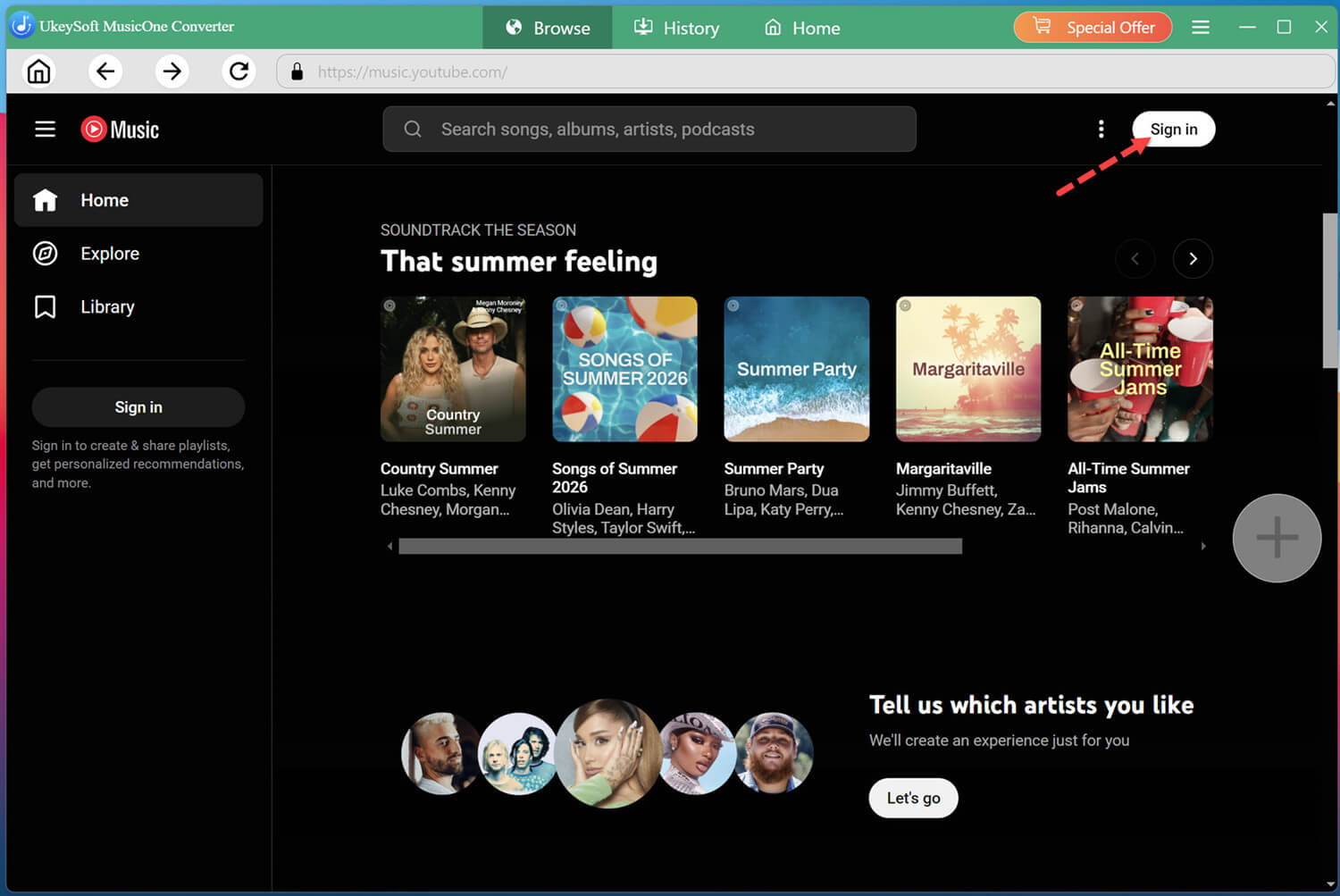Image resolution: width=1340 pixels, height=896 pixels.
Task: Select Library in the sidebar
Action: (x=138, y=306)
